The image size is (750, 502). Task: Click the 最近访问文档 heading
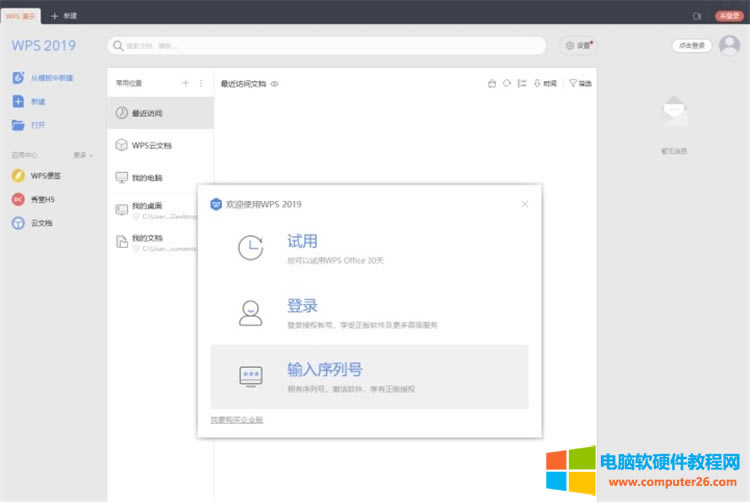click(x=243, y=84)
